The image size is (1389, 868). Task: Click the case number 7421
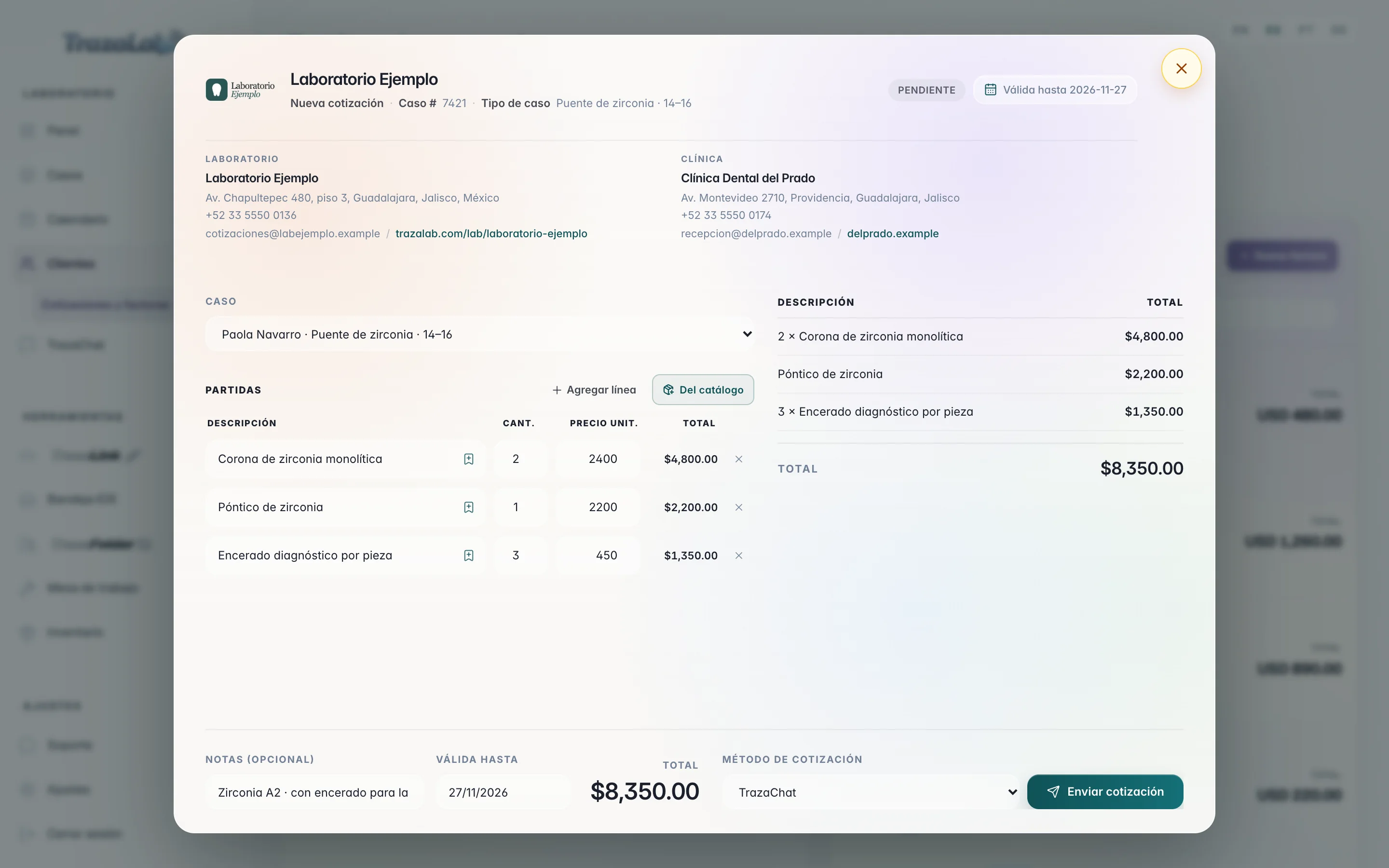pyautogui.click(x=454, y=103)
